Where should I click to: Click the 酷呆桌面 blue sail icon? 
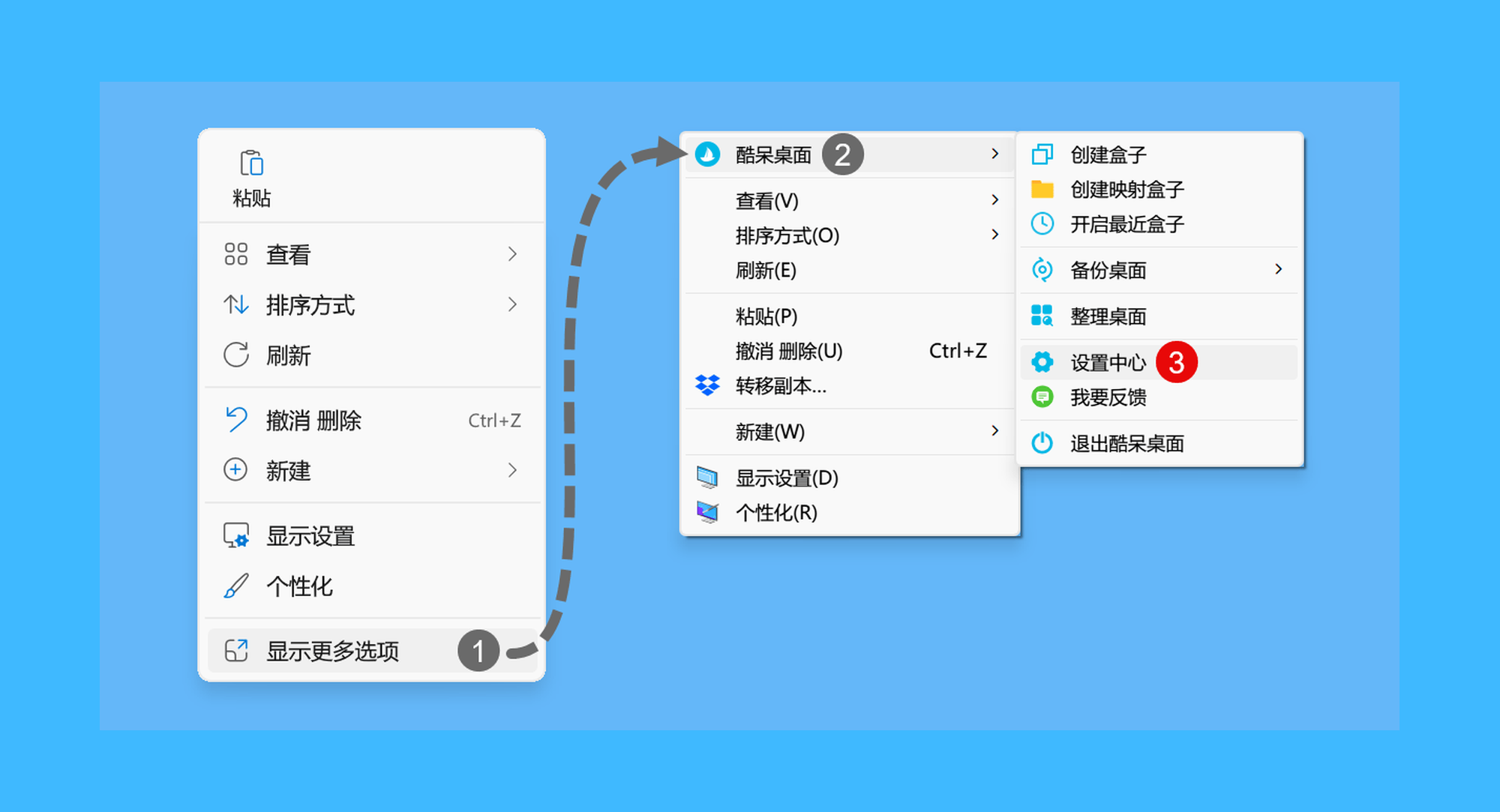click(707, 154)
